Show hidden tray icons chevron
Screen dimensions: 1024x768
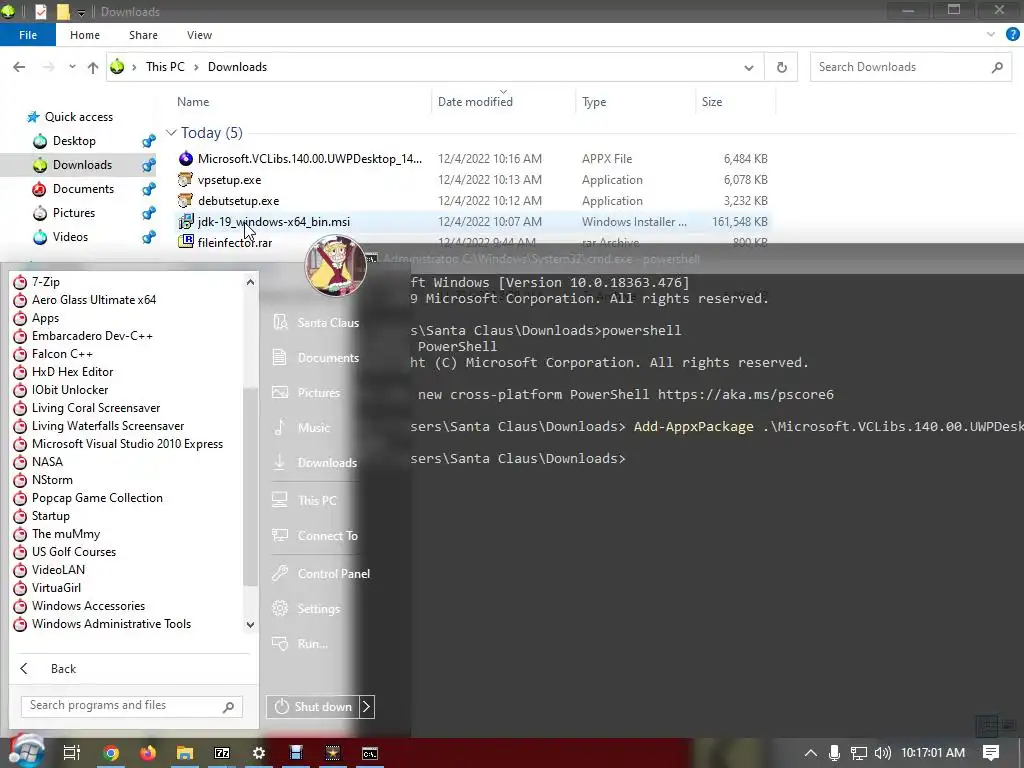click(x=810, y=753)
